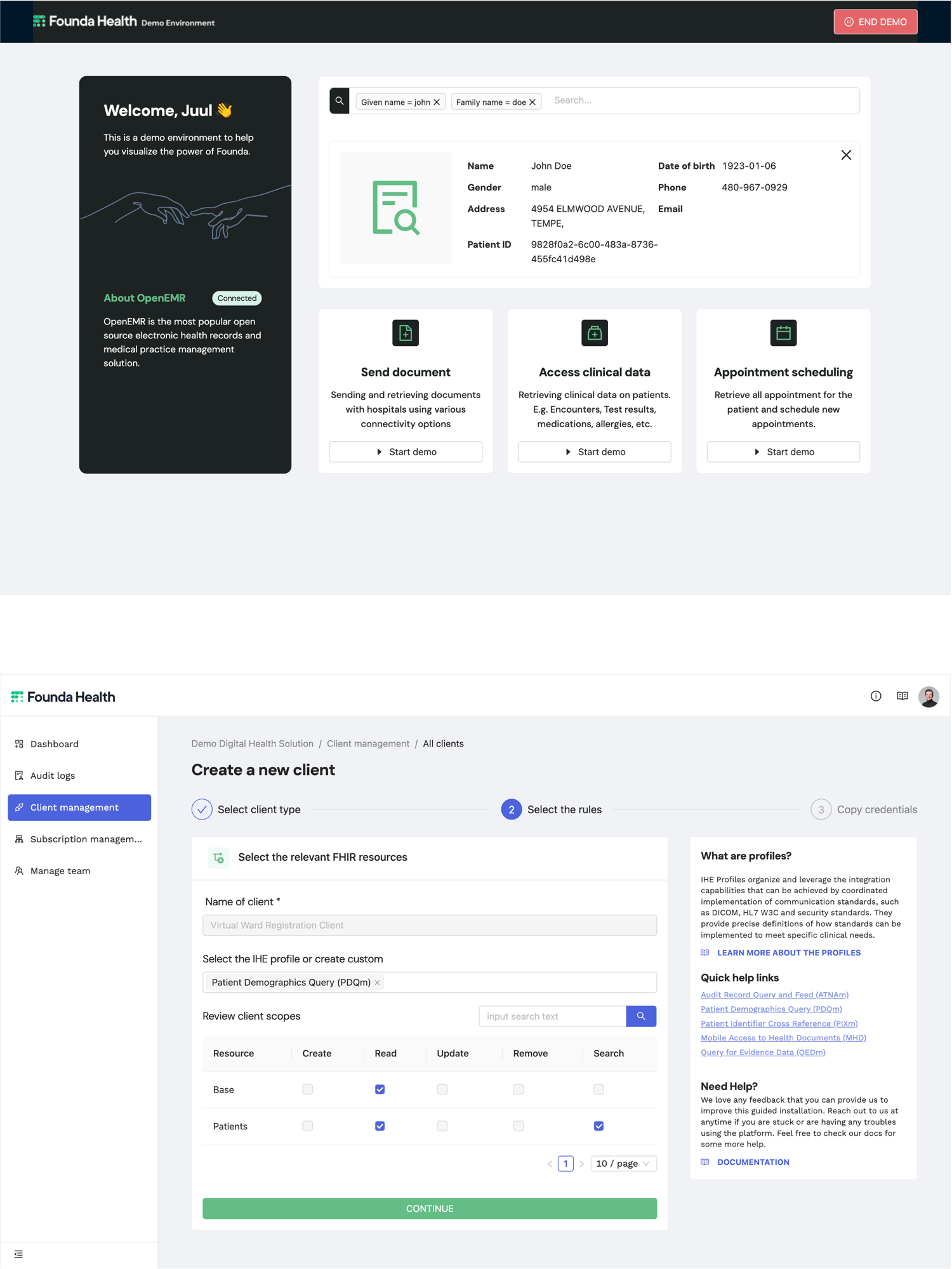The height and width of the screenshot is (1269, 952).
Task: Uncheck Read checkbox for Patients
Action: (380, 1126)
